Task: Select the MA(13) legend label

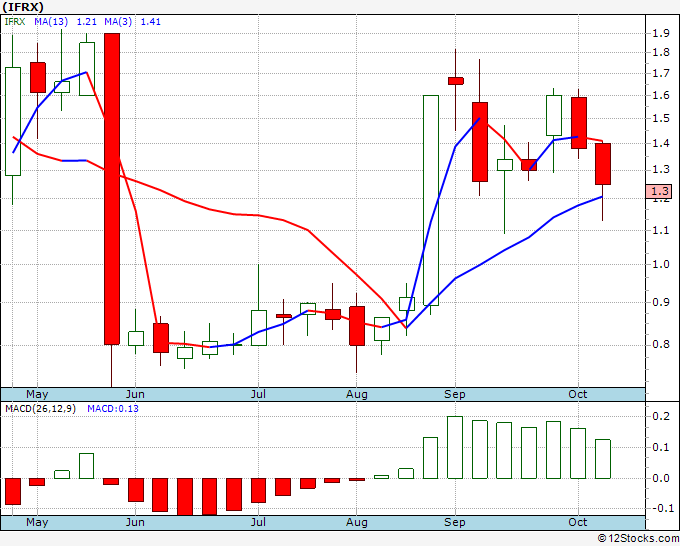Action: tap(51, 21)
